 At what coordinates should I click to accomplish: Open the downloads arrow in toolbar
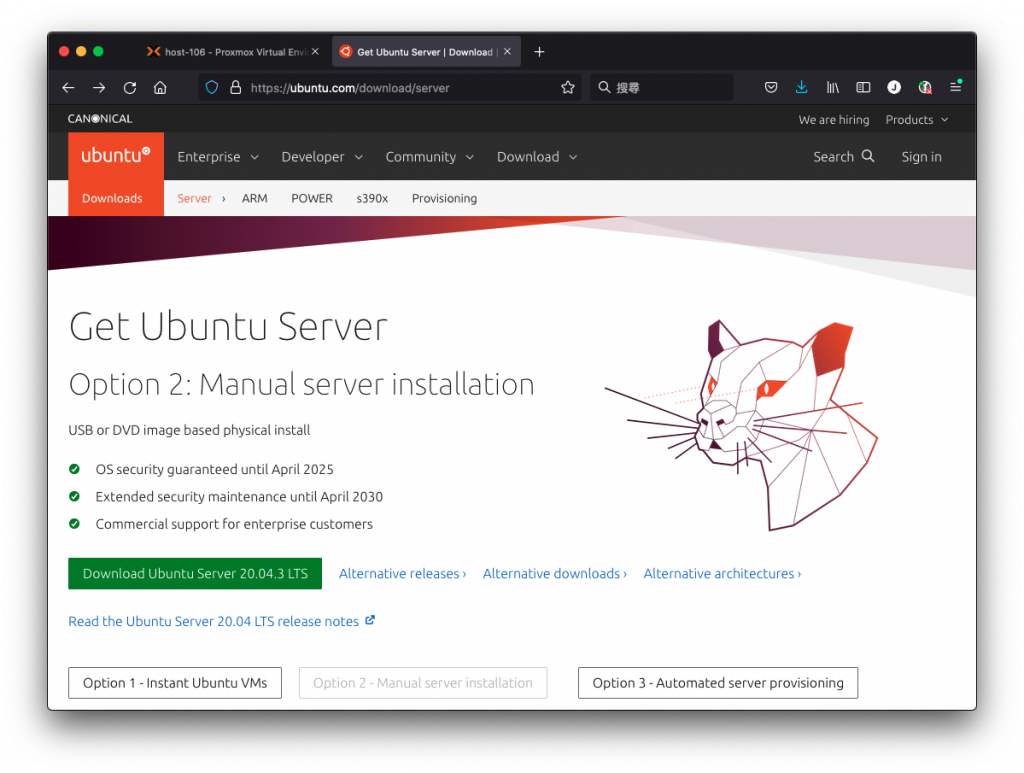point(801,87)
